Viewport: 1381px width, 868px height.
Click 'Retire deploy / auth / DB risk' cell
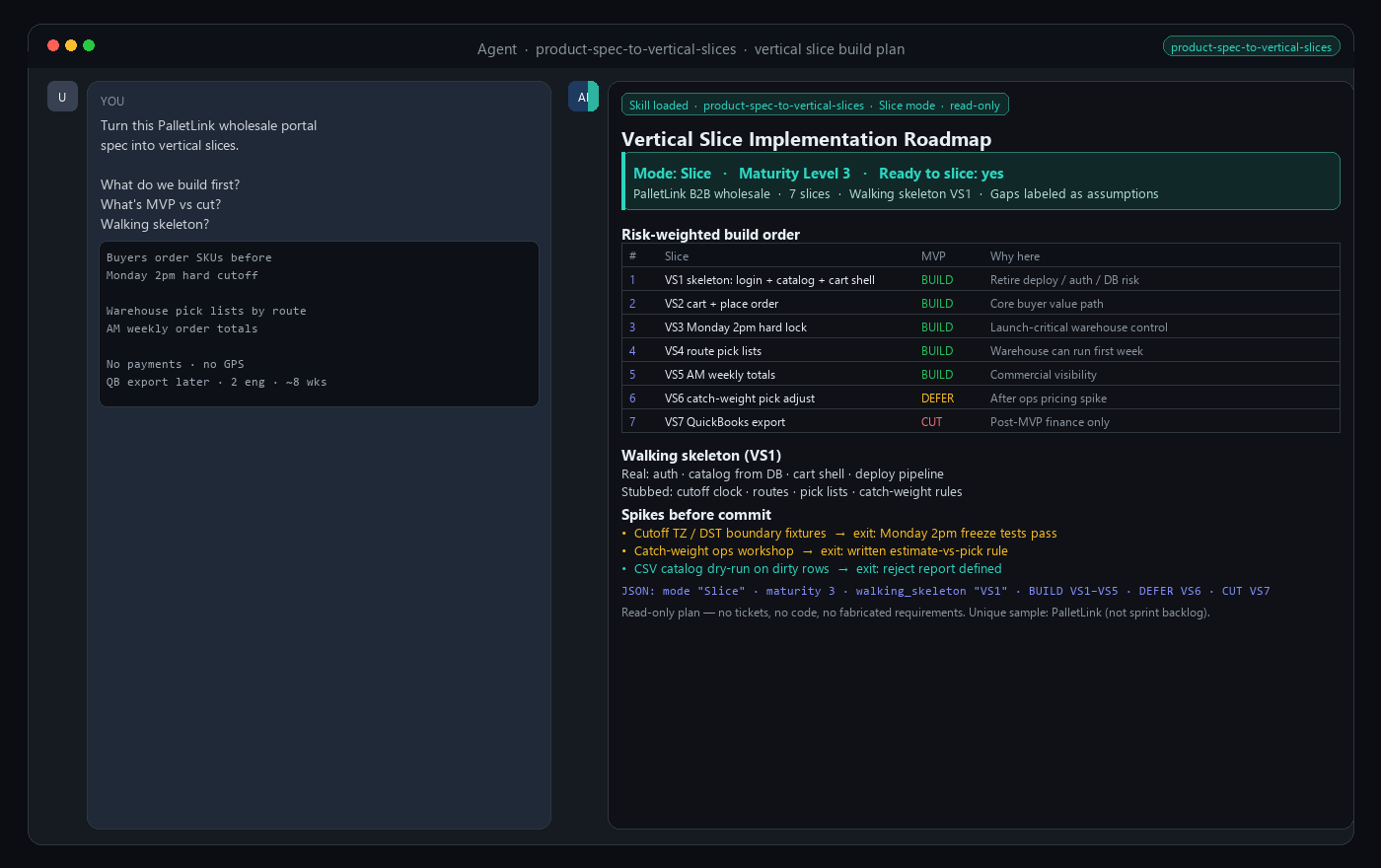(x=1064, y=280)
